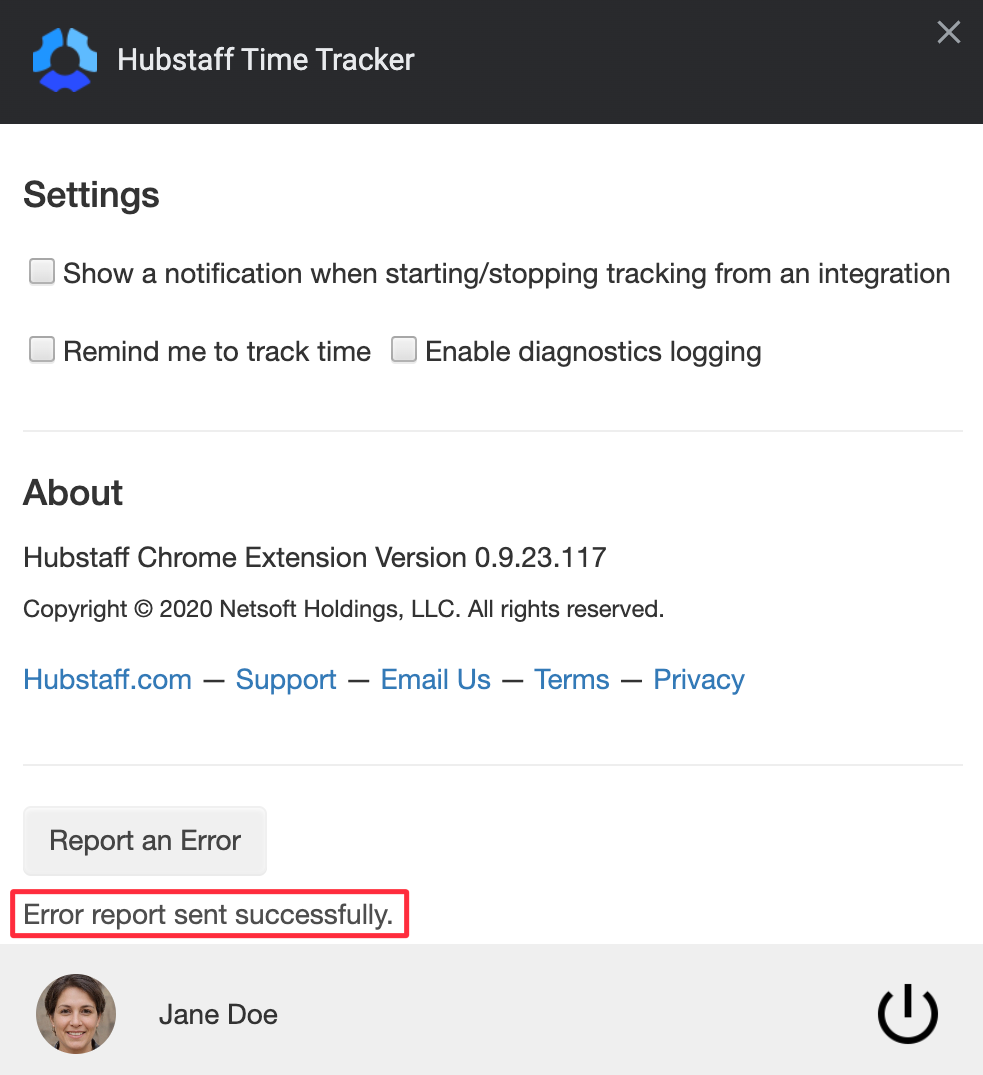Click the Hubstaff logo icon
This screenshot has height=1075, width=983.
[64, 60]
